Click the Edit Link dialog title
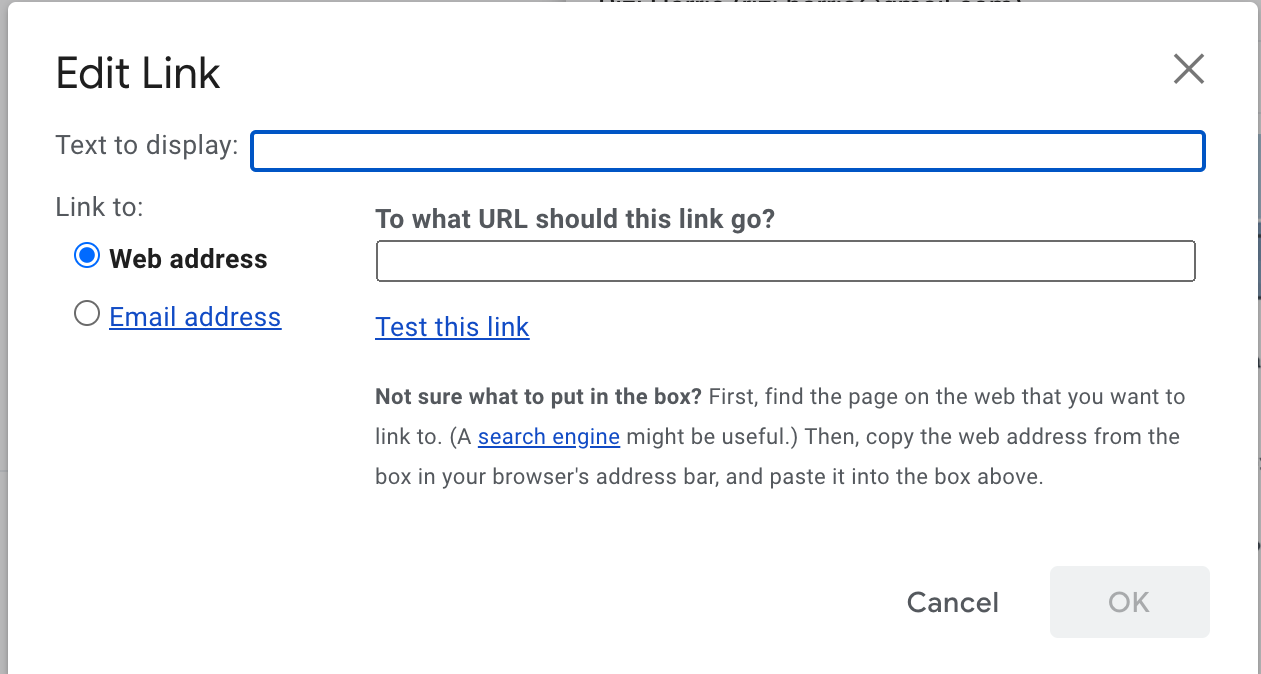The height and width of the screenshot is (674, 1261). pyautogui.click(x=138, y=74)
